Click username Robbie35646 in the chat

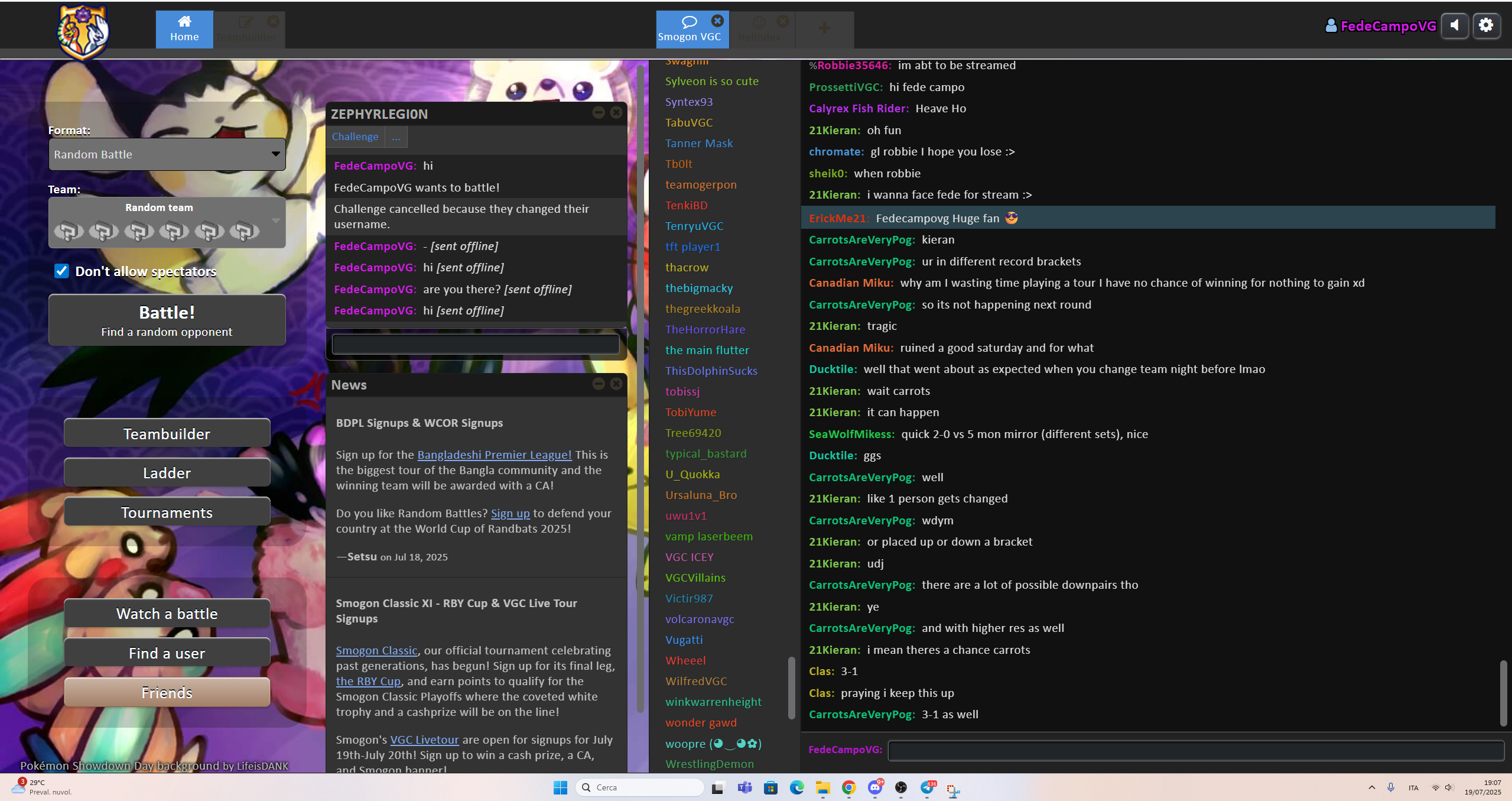[853, 65]
